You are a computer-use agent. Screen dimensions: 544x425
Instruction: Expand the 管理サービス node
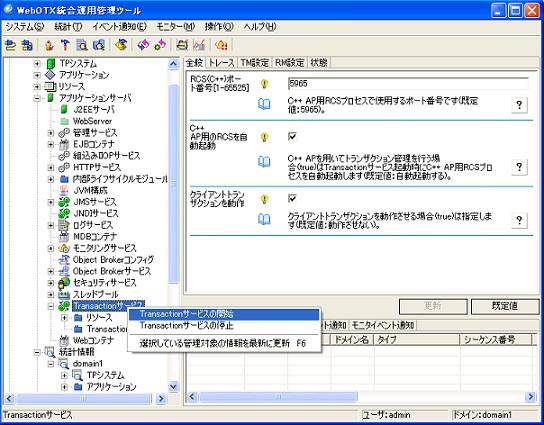51,133
